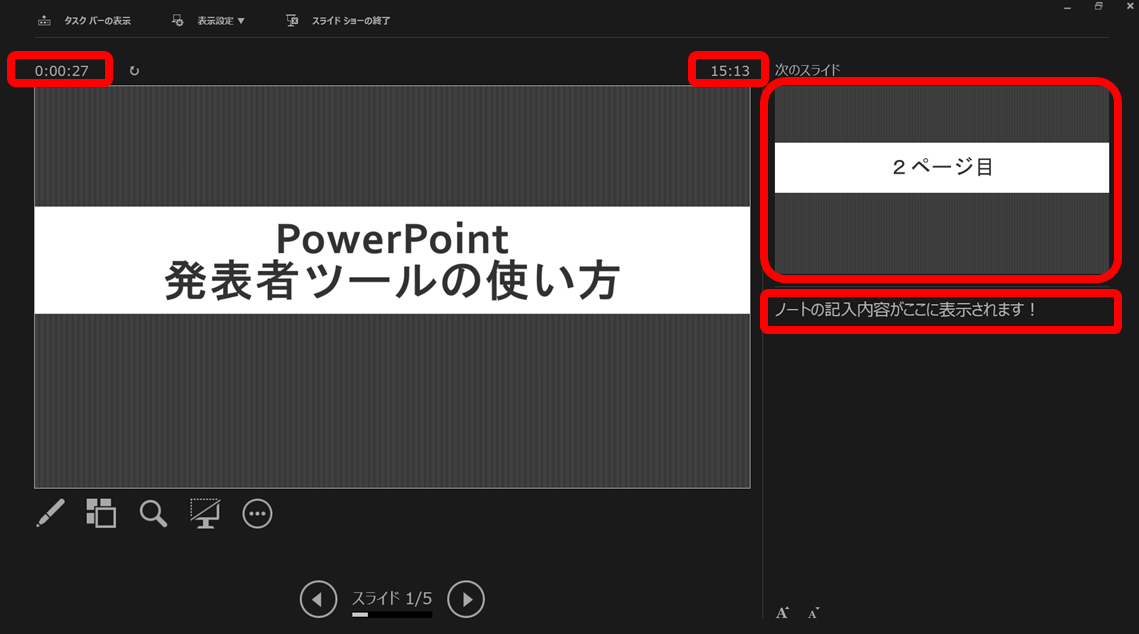Viewport: 1139px width, 634px height.
Task: Click the next slide arrow
Action: pyautogui.click(x=466, y=599)
